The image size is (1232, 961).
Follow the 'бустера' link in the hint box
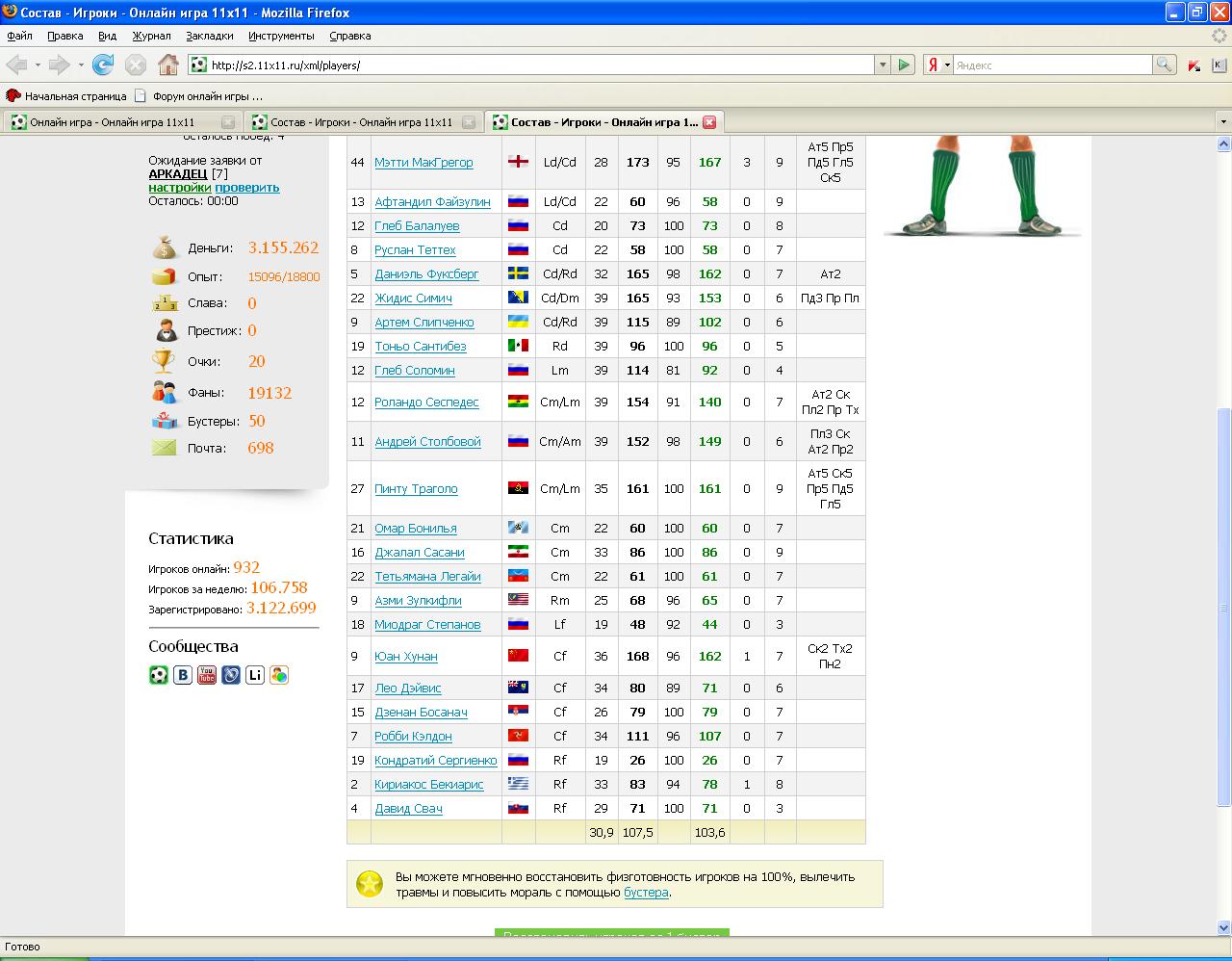click(x=645, y=893)
